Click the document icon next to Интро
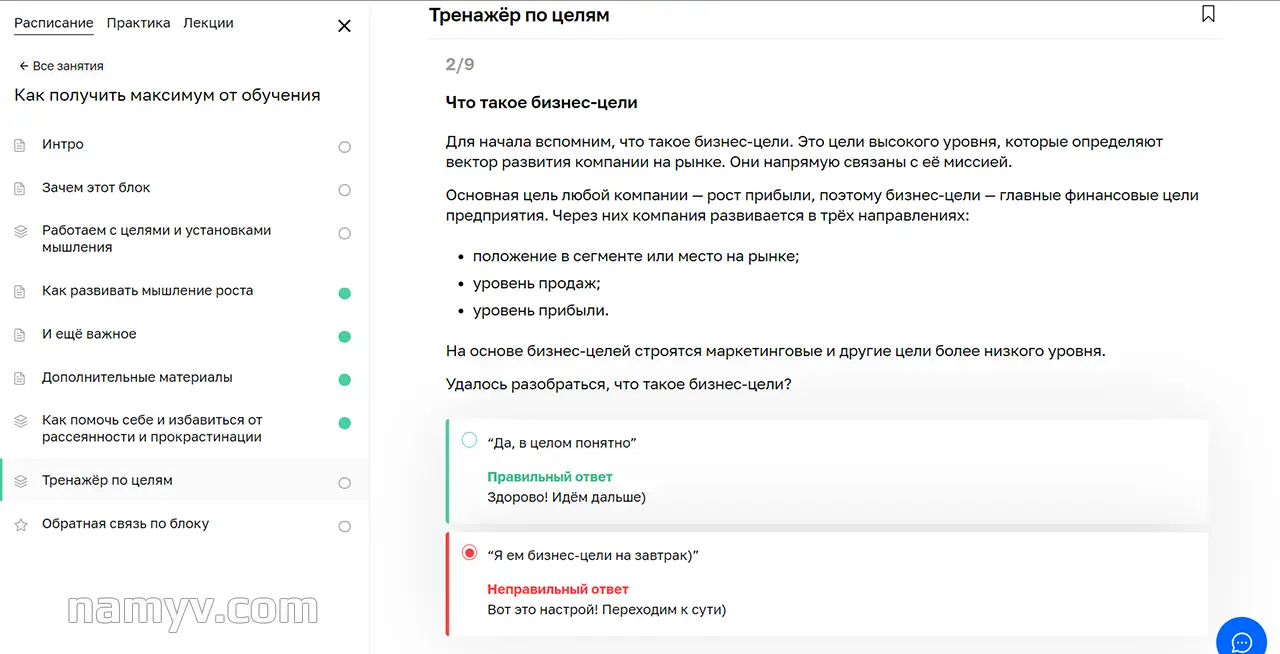 pyautogui.click(x=22, y=144)
